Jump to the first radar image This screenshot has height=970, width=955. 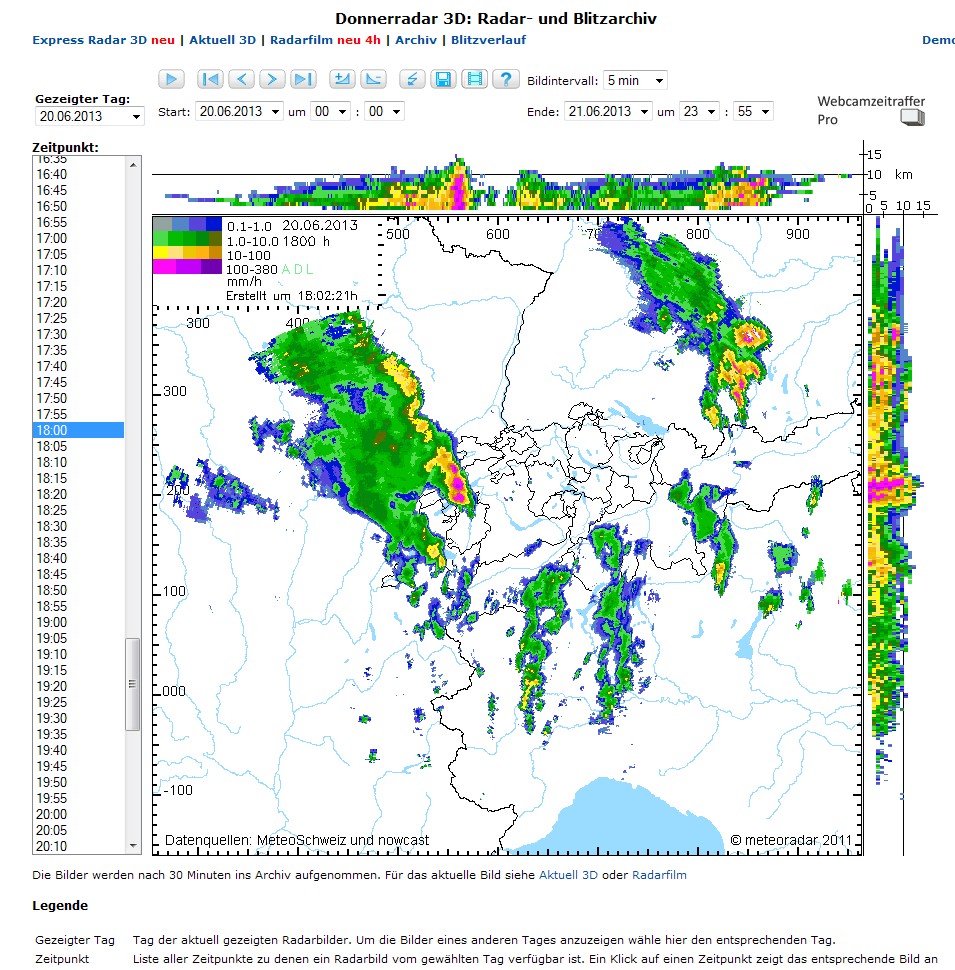(x=210, y=79)
